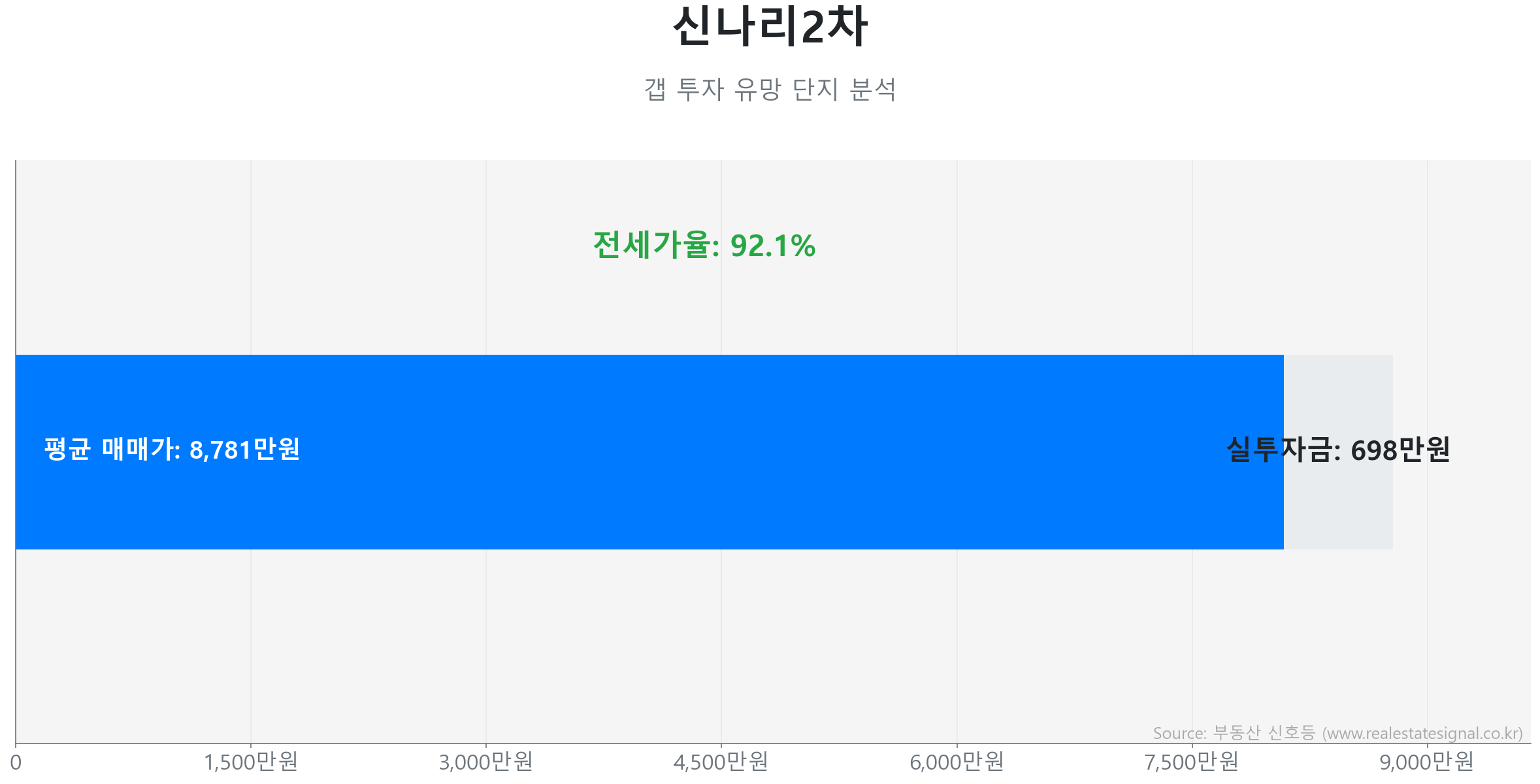Select the 1,500만원 axis tick label
The width and height of the screenshot is (1540, 784).
[x=251, y=762]
